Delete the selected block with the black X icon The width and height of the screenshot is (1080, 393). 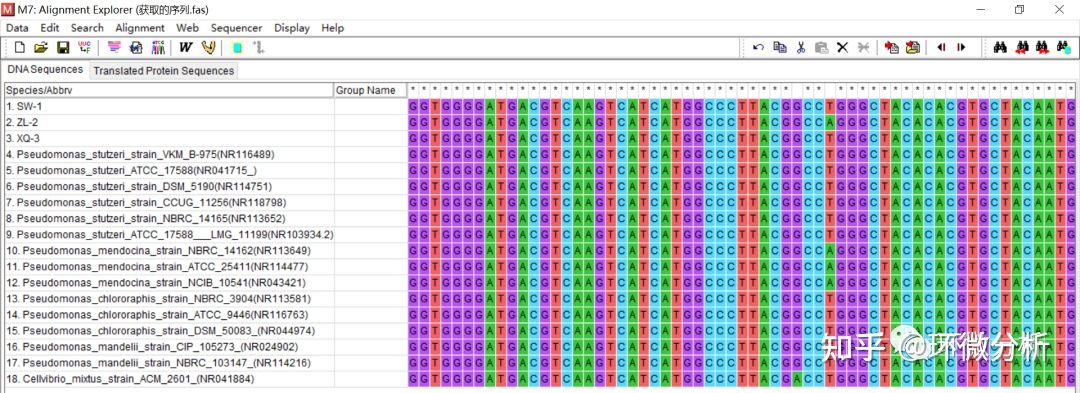pyautogui.click(x=842, y=47)
